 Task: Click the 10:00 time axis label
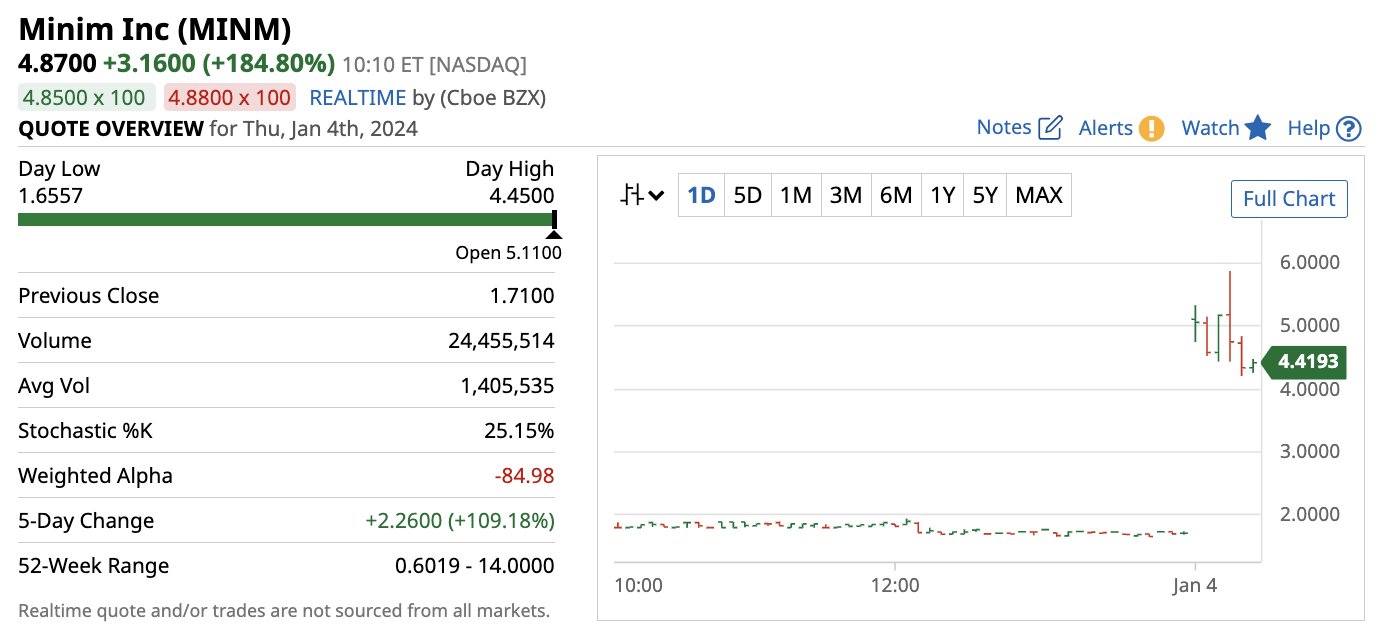[638, 586]
